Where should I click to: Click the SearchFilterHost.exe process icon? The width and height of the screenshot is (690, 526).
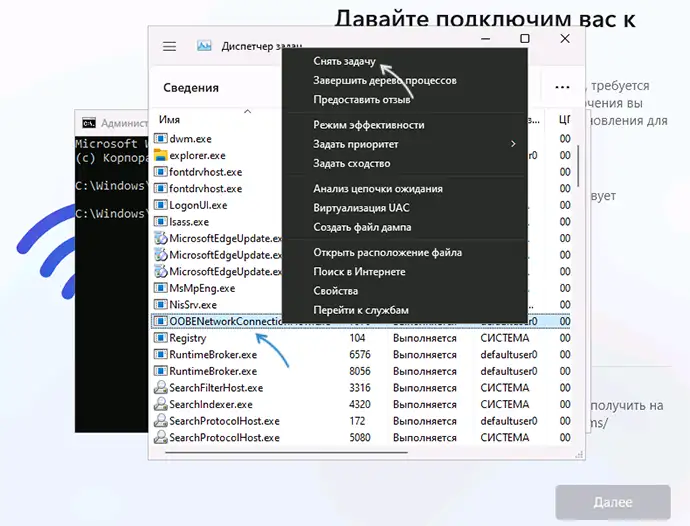tap(161, 388)
